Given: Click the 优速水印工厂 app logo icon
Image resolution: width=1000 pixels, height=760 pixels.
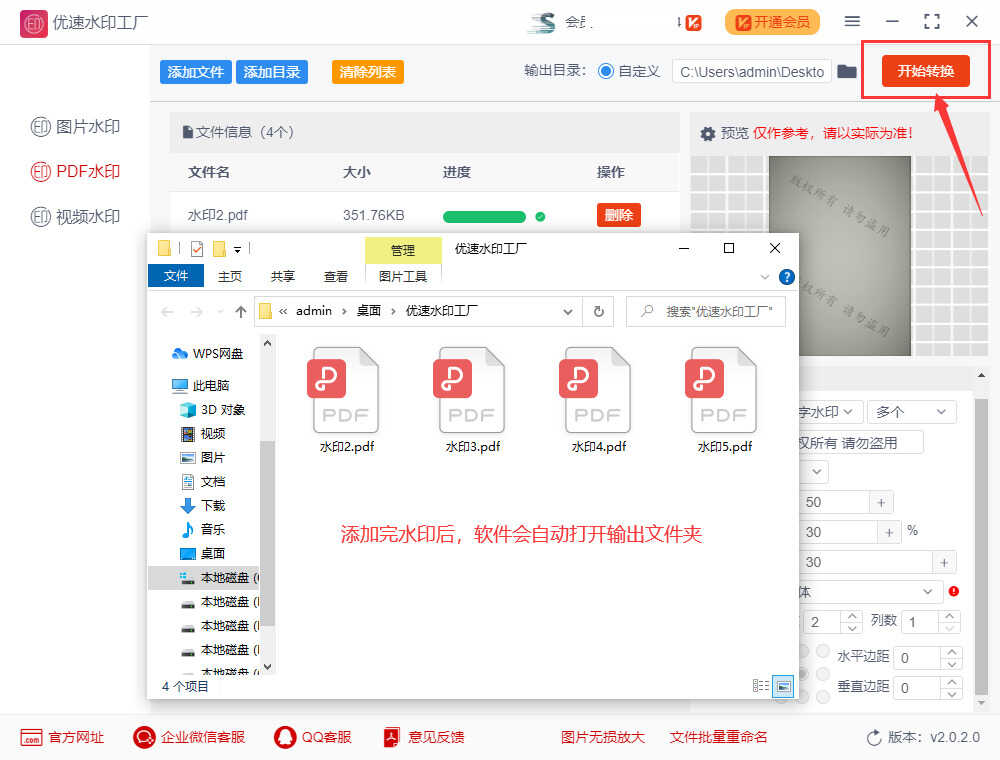Looking at the screenshot, I should tap(34, 24).
